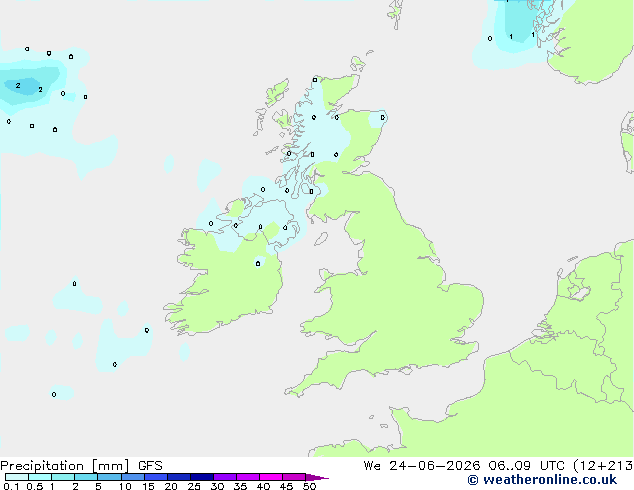634x490 pixels.
Task: Click the legend label "0.1"
Action: pyautogui.click(x=11, y=486)
